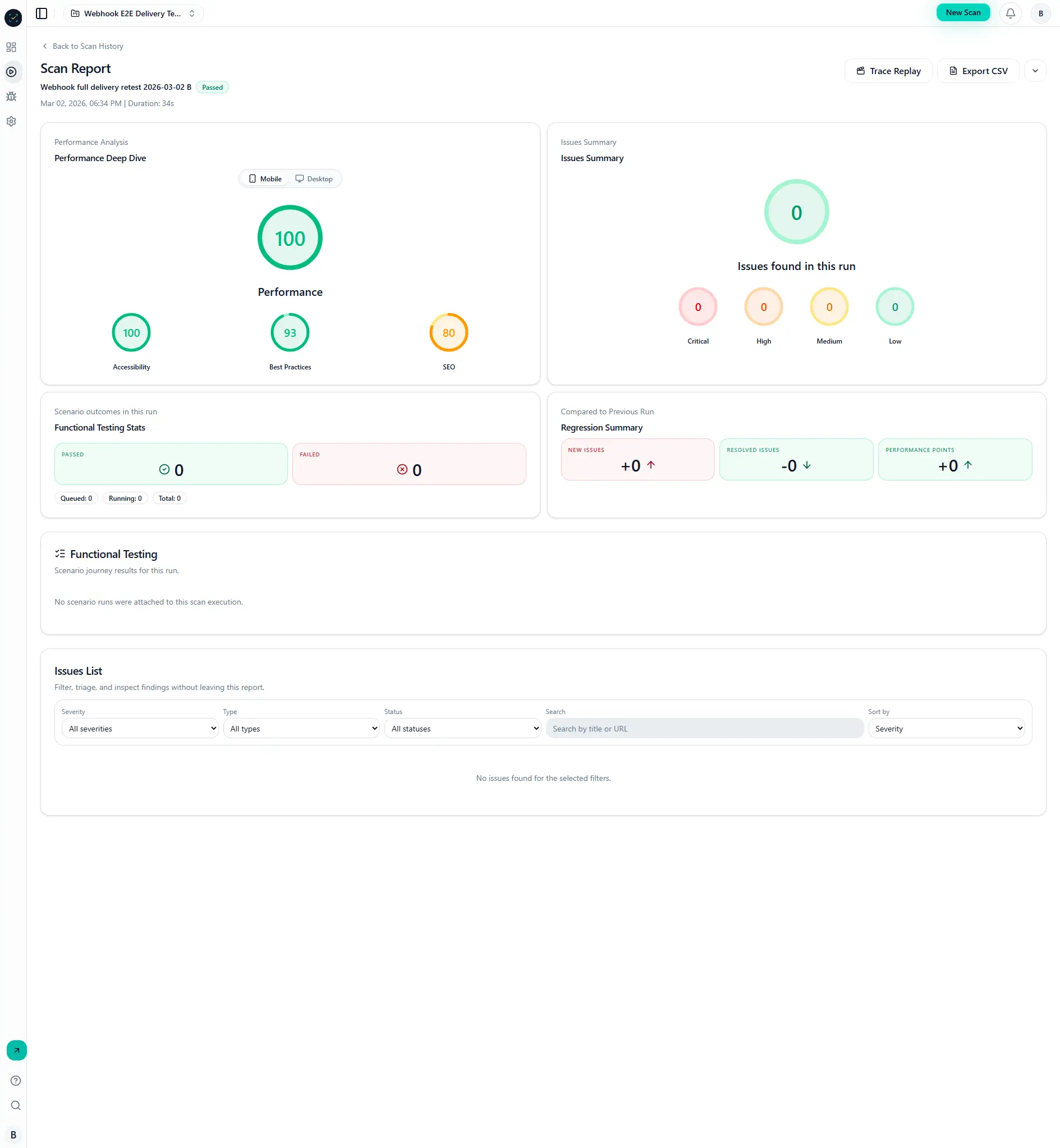The width and height of the screenshot is (1060, 1148).
Task: Collapse the sidebar using the panel toggle
Action: coord(41,13)
